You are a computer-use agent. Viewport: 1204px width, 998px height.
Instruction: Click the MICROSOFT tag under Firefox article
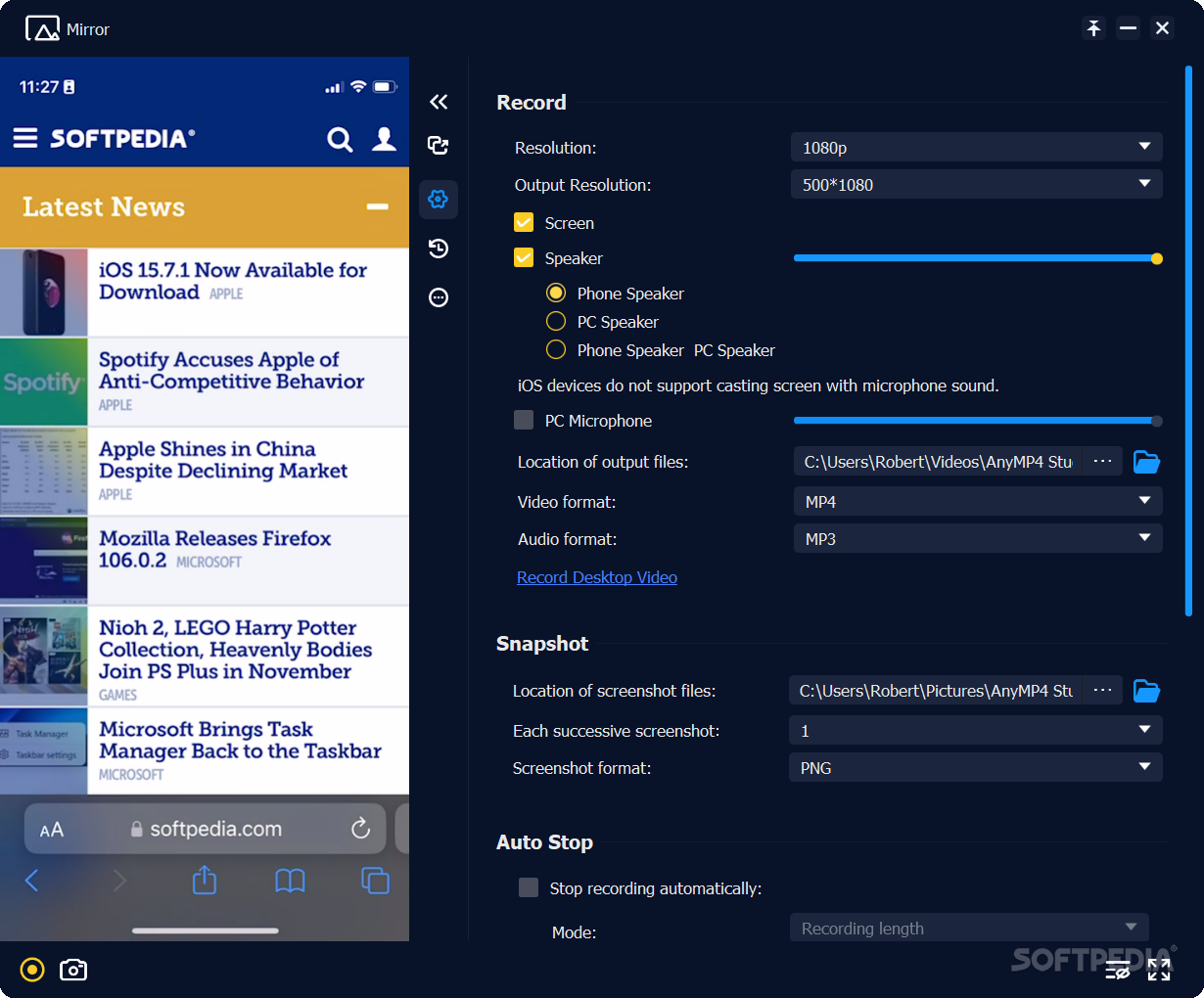pos(208,562)
